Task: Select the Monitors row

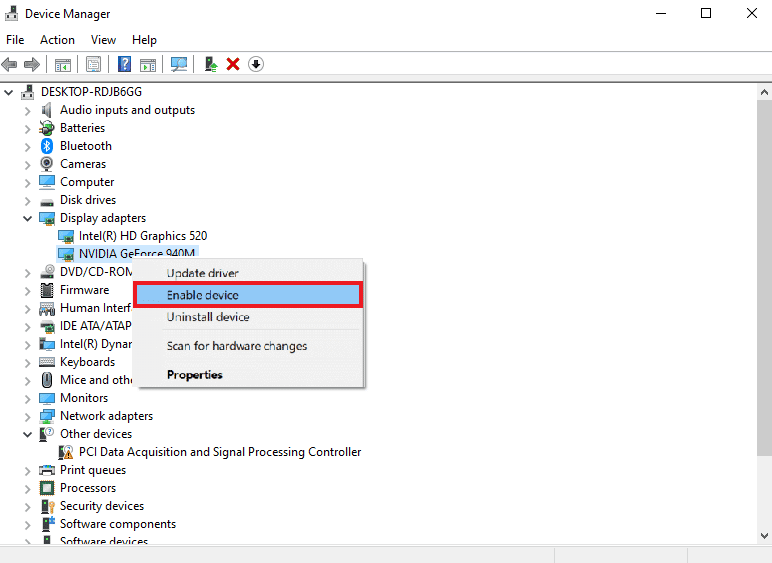Action: pos(84,398)
